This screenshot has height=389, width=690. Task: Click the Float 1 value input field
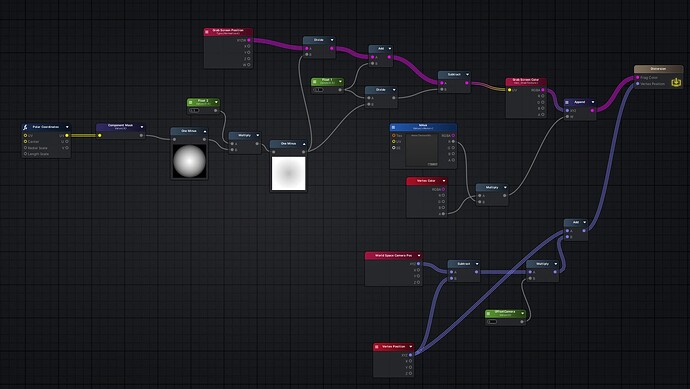[x=319, y=90]
